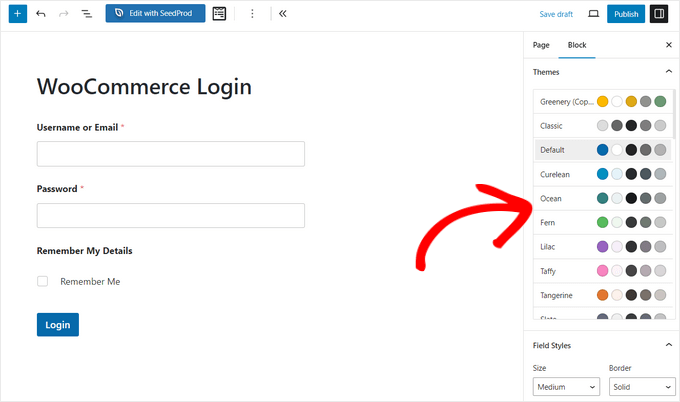Collapse the Field Styles section

pos(668,345)
